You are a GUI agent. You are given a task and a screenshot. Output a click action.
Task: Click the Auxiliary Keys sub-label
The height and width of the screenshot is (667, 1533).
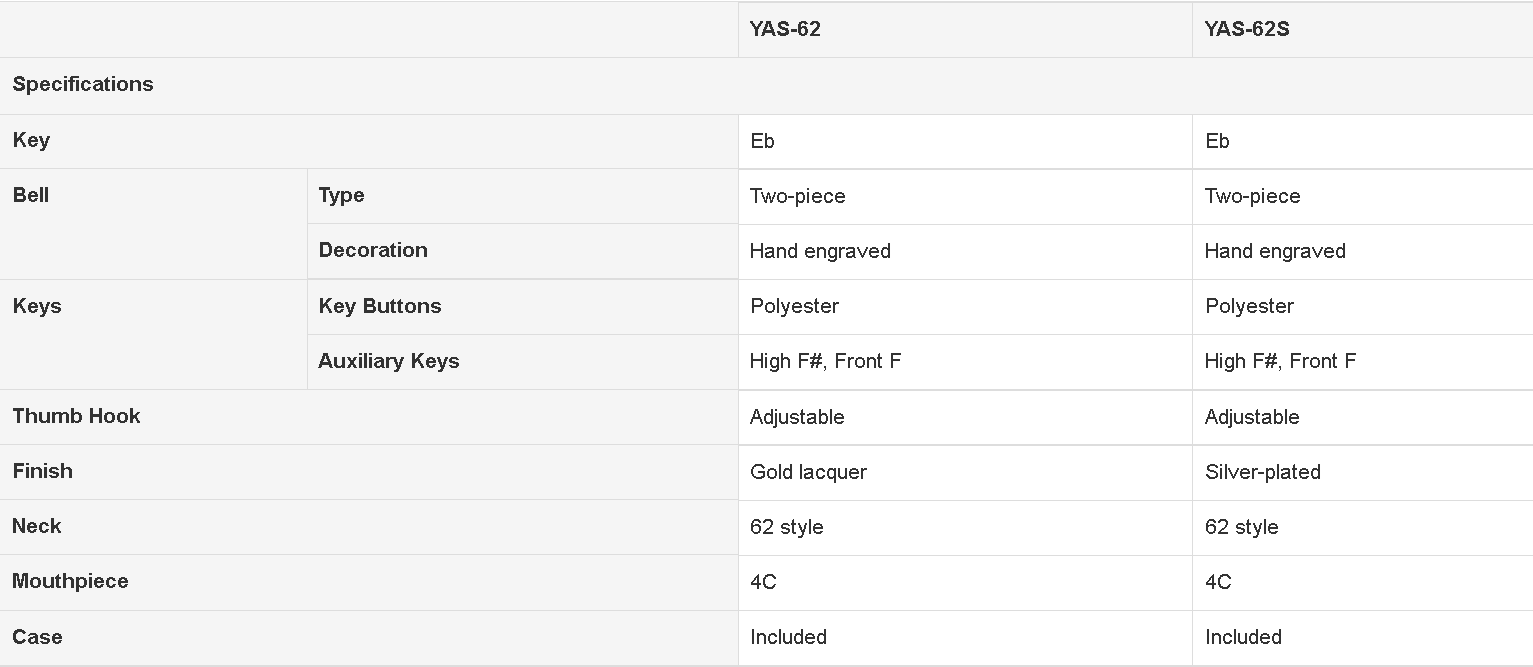click(389, 361)
